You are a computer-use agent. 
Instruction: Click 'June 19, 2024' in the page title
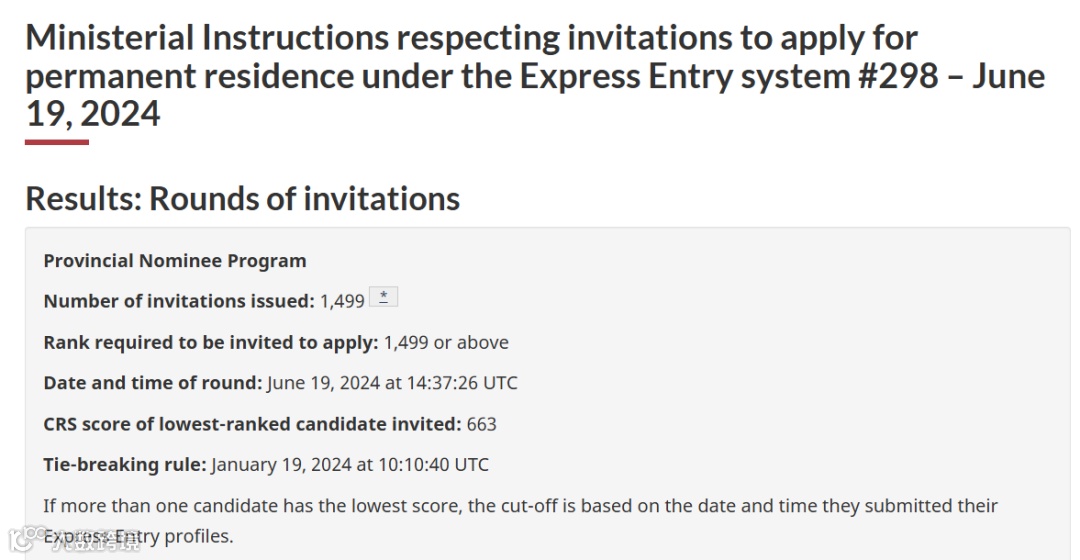click(x=92, y=113)
